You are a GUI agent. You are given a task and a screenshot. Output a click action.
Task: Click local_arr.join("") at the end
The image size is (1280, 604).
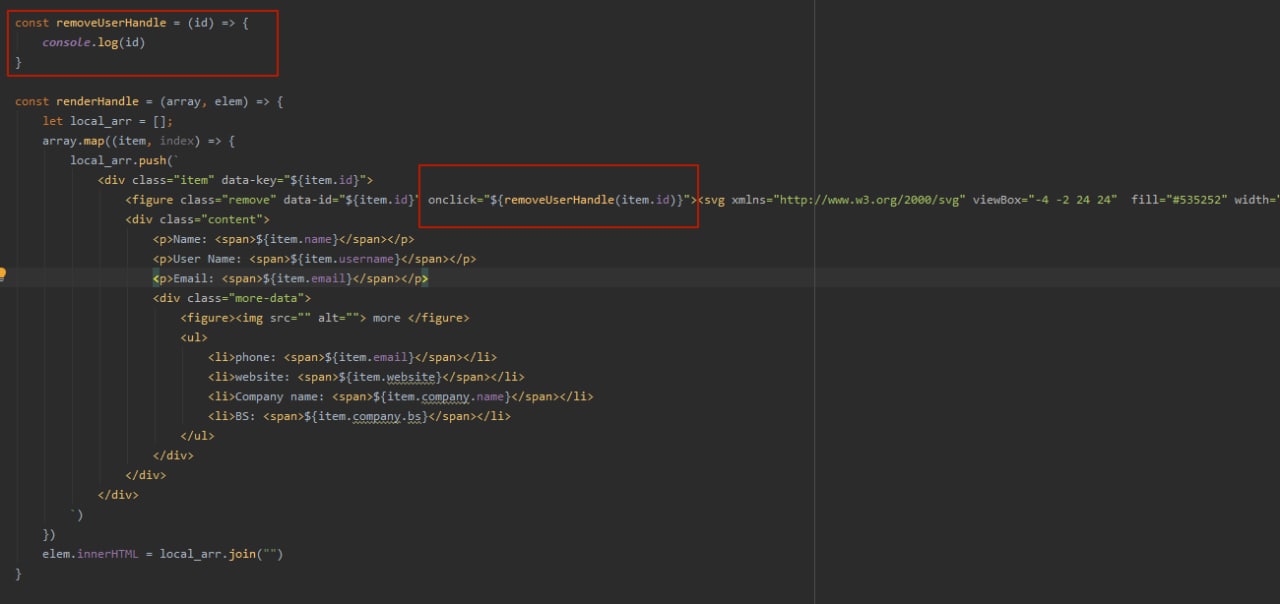pos(221,554)
